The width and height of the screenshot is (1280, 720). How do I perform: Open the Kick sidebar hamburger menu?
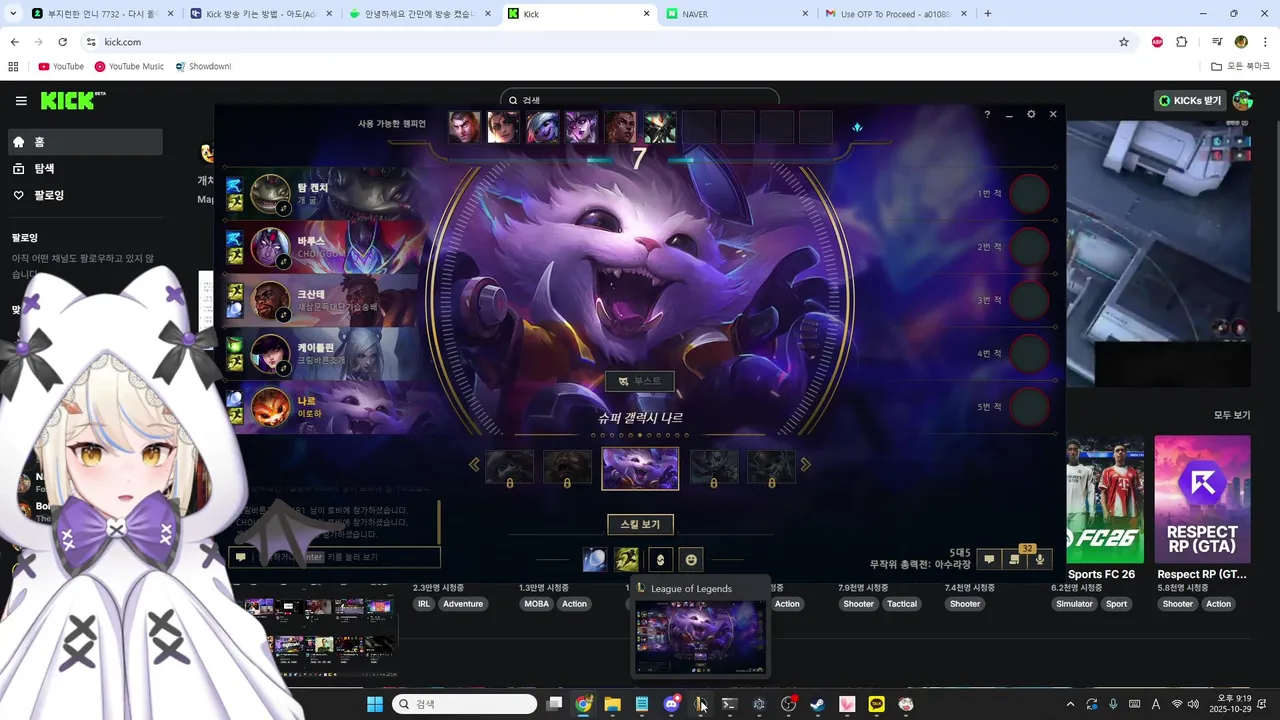coord(21,101)
